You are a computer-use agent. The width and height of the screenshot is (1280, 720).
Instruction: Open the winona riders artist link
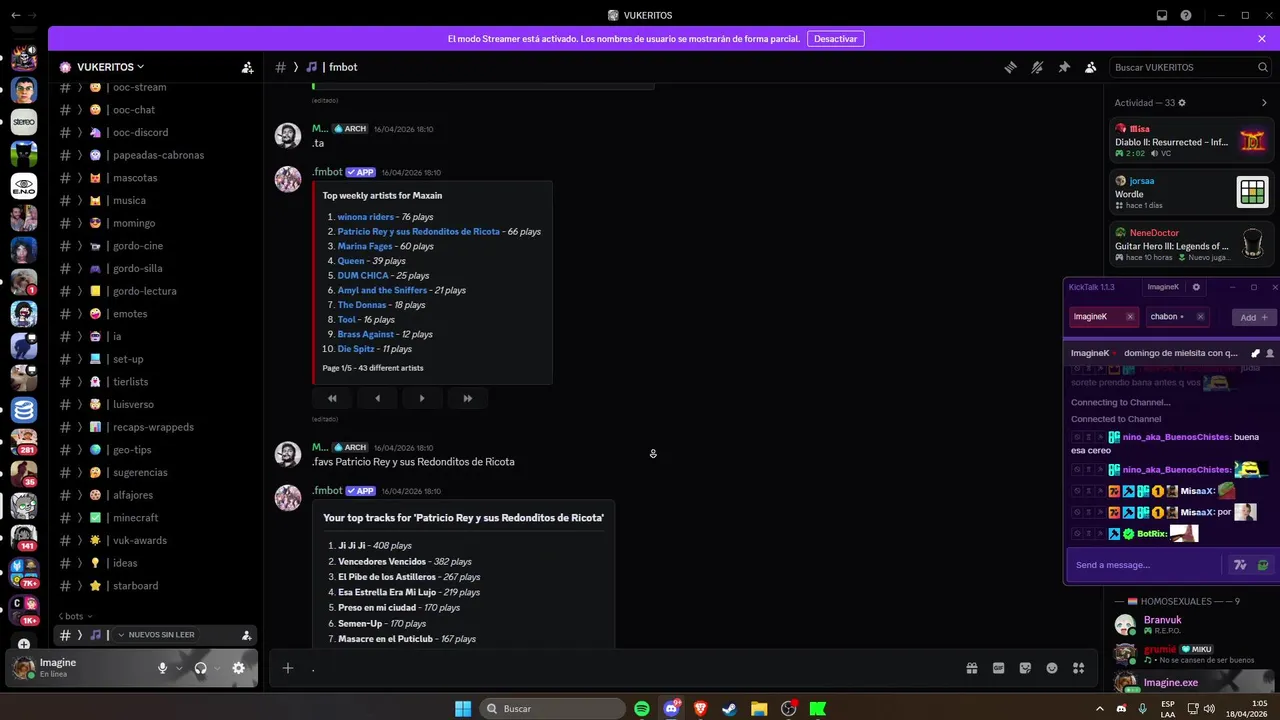tap(365, 217)
